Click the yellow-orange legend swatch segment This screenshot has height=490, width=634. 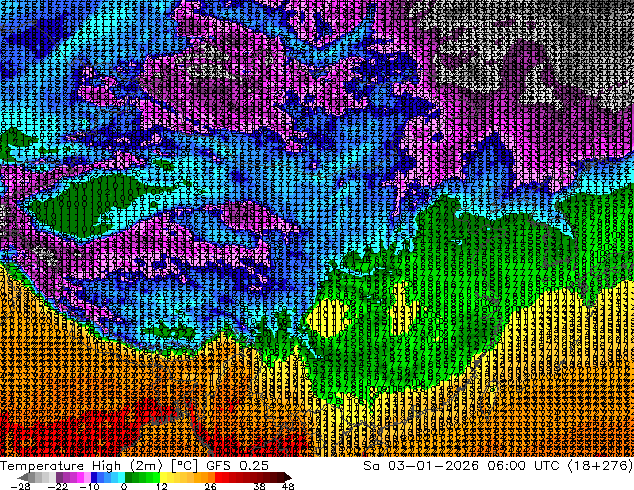pos(187,477)
